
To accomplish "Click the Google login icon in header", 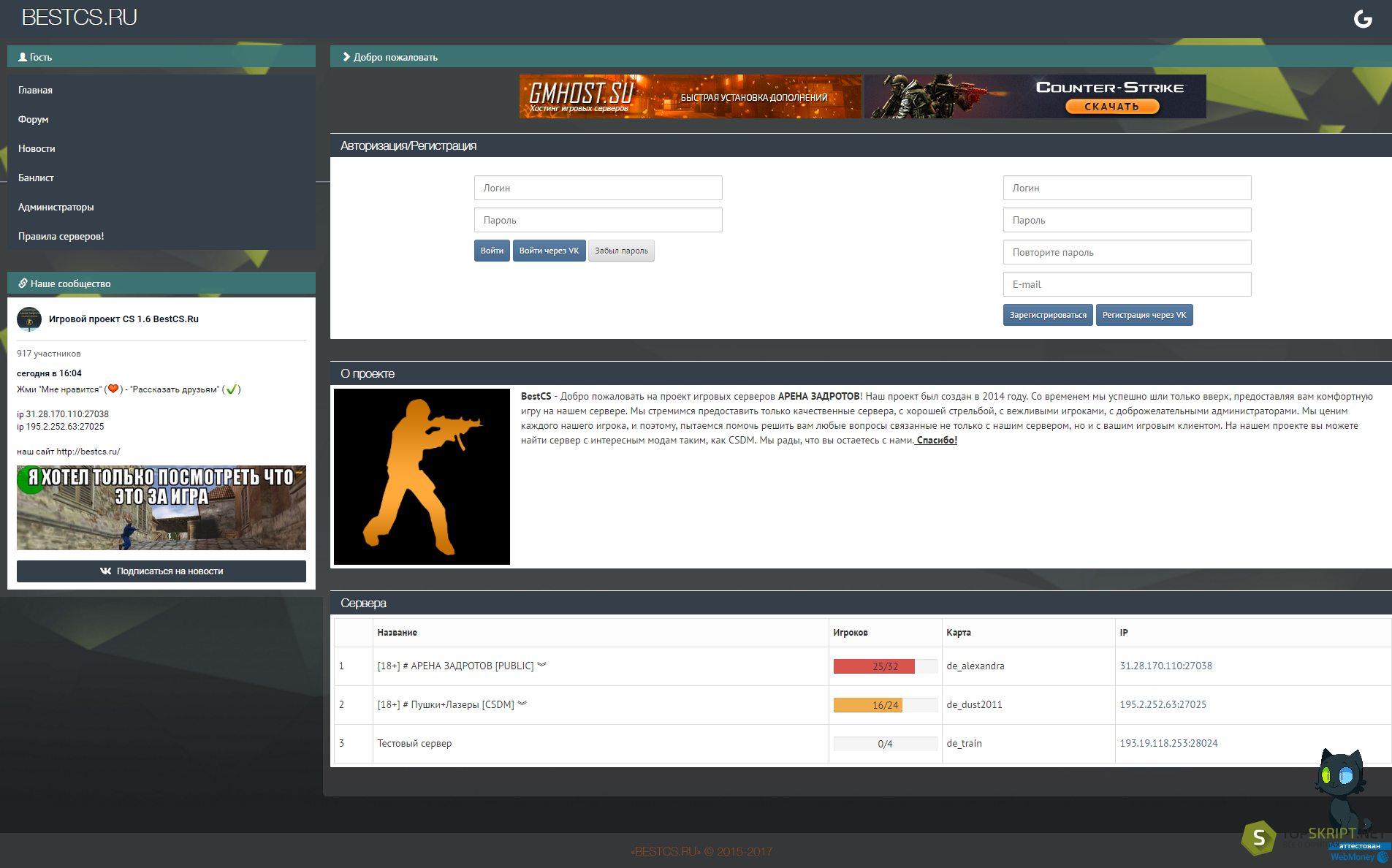I will 1363,18.
